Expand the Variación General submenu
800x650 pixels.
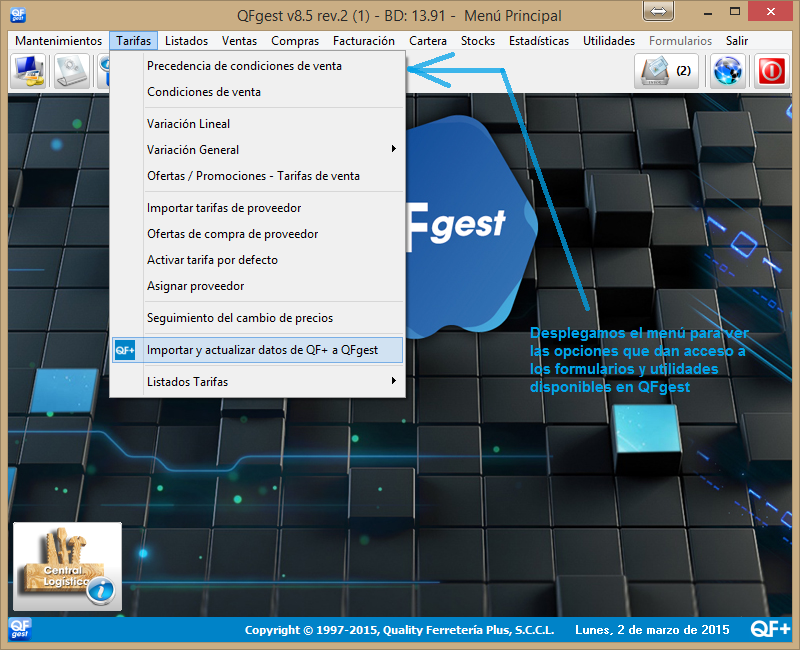click(x=258, y=150)
